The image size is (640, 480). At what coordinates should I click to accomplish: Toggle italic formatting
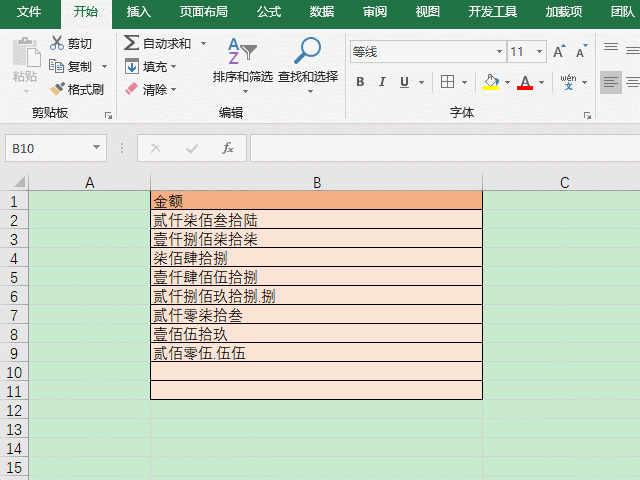point(382,82)
